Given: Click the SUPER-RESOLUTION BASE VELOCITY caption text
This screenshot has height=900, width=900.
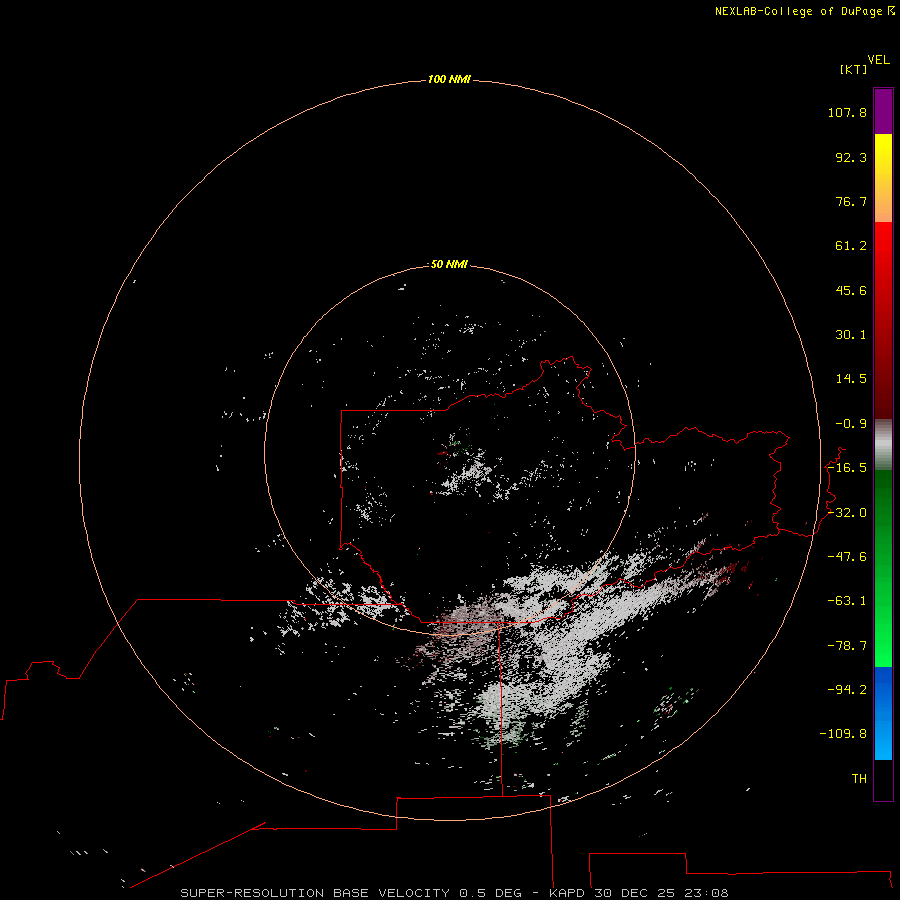Looking at the screenshot, I should (315, 893).
